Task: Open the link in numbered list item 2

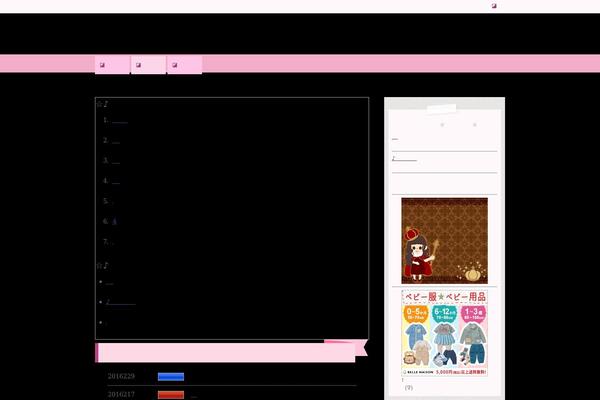Action: (116, 141)
